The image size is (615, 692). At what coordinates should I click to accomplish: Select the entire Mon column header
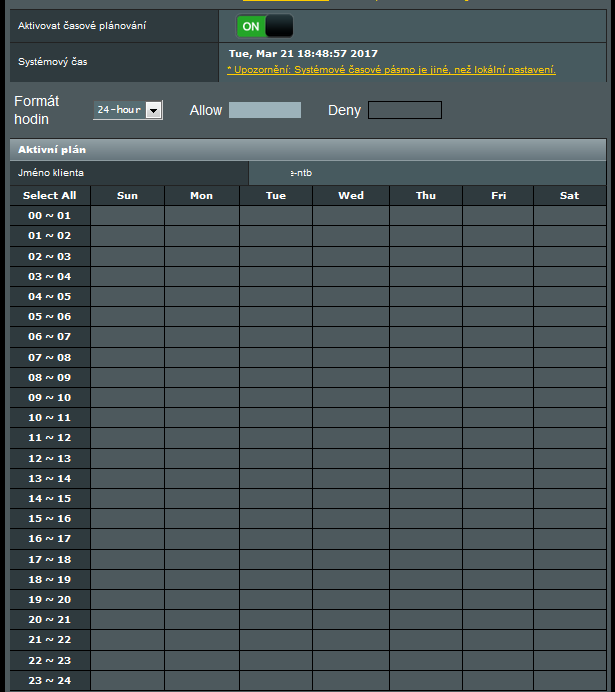point(201,196)
